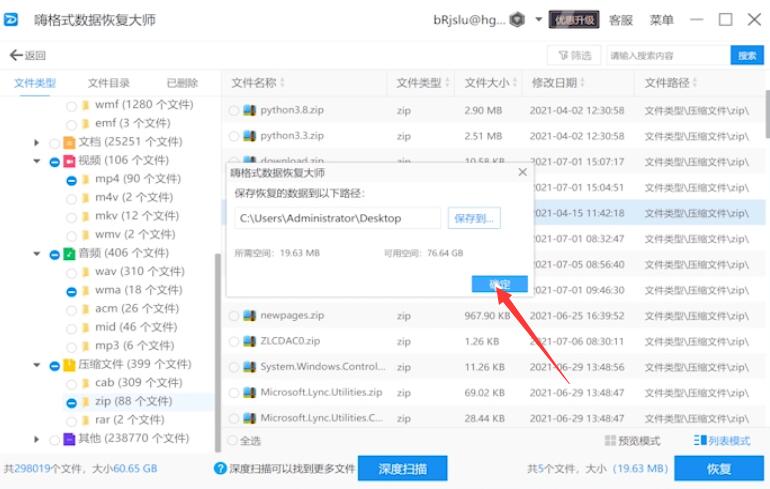The height and width of the screenshot is (489, 770).
Task: Click the m4v folder icon
Action: point(86,198)
